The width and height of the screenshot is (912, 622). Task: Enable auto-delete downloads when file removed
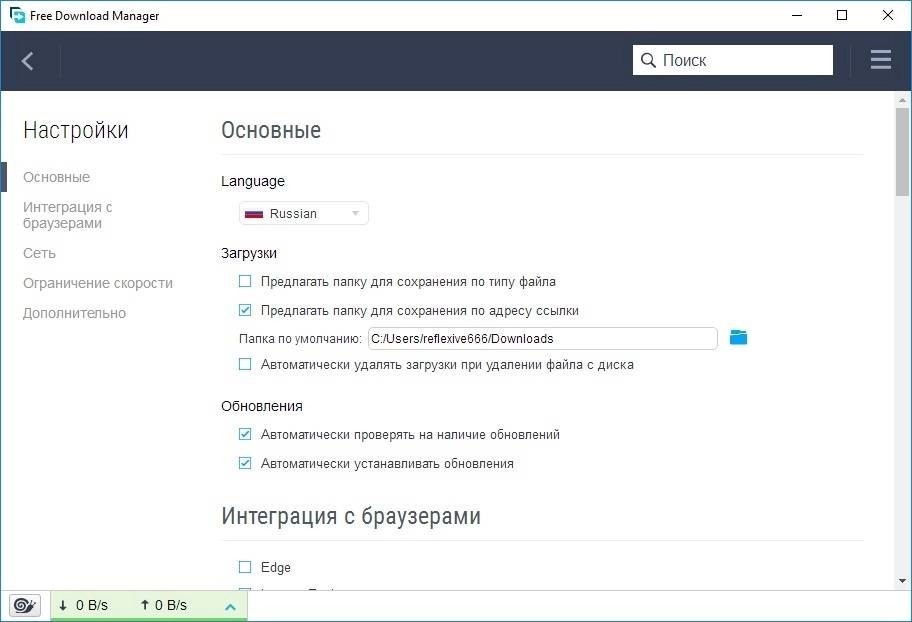245,364
